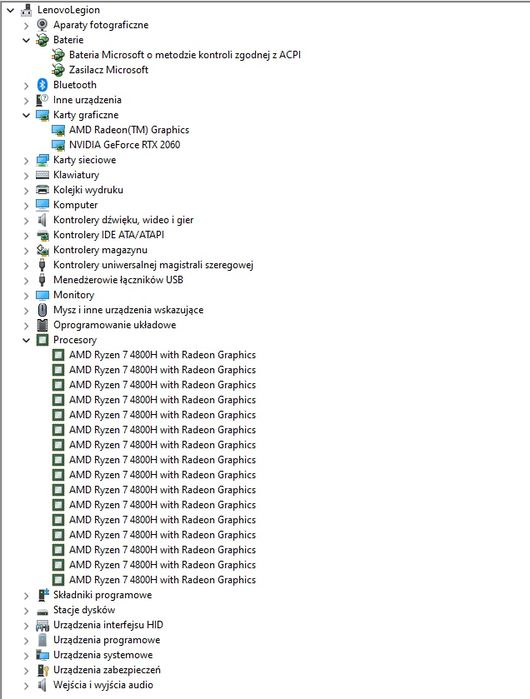
Task: Click the Karty sieciowe network icon
Action: 42,160
